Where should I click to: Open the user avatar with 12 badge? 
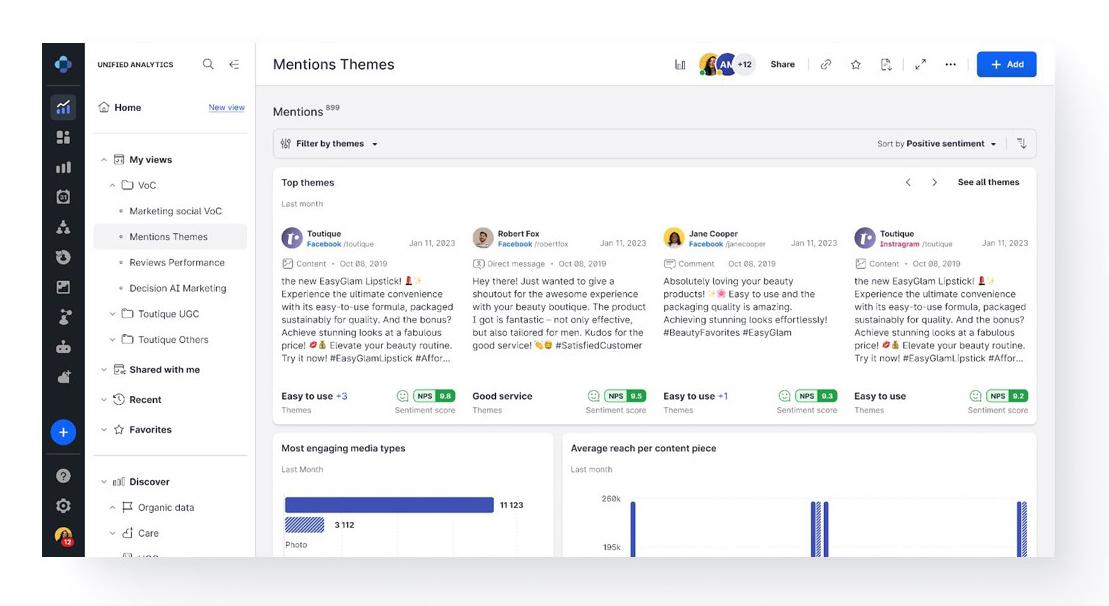tap(64, 537)
